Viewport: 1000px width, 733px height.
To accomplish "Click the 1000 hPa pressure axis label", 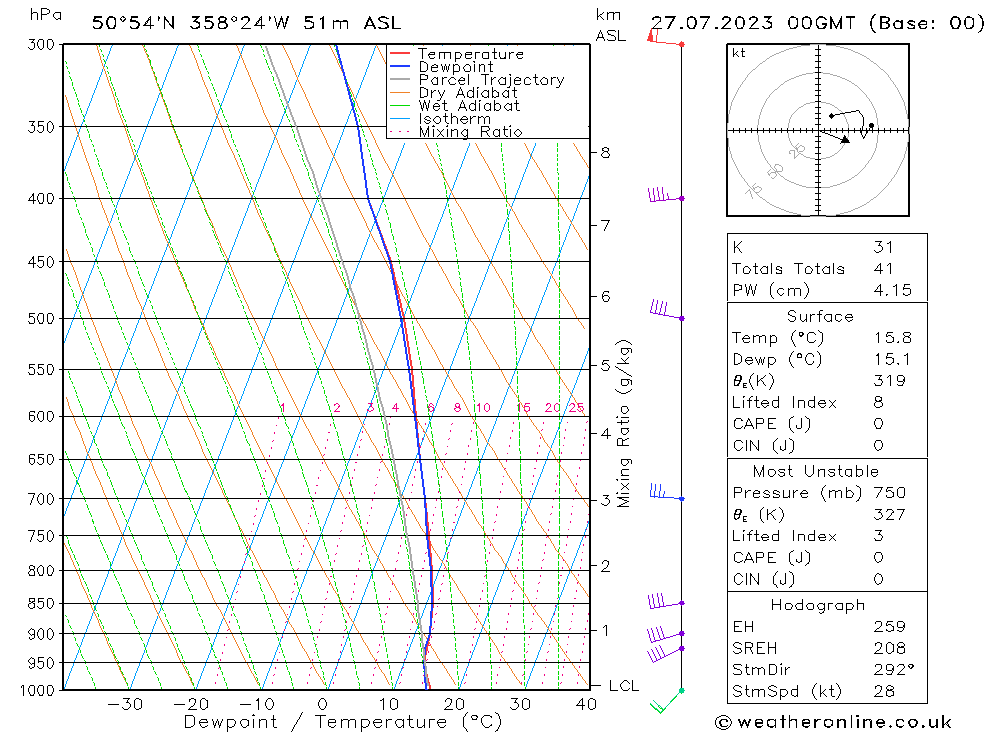I will (x=37, y=690).
